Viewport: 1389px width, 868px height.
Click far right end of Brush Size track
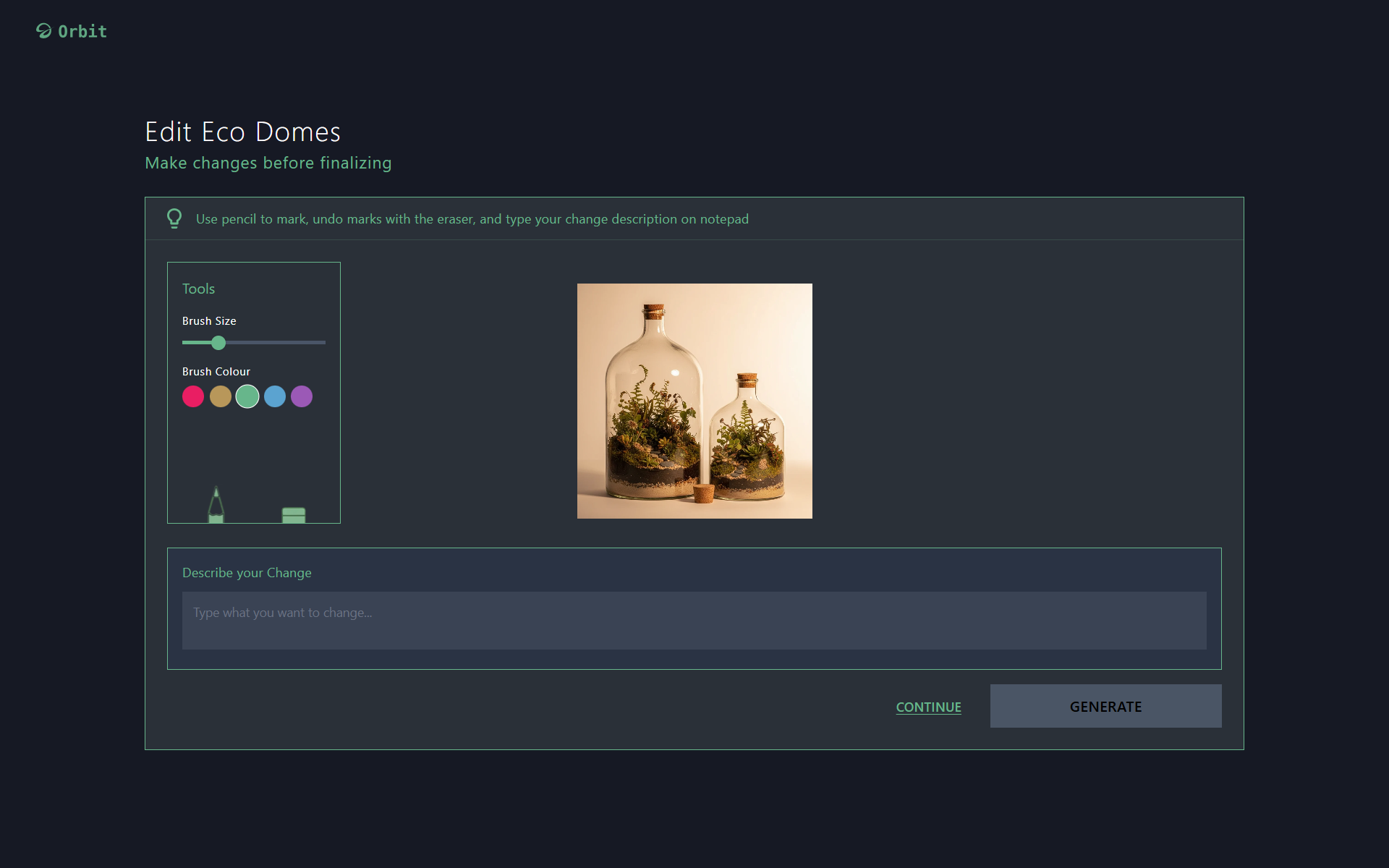tap(323, 343)
